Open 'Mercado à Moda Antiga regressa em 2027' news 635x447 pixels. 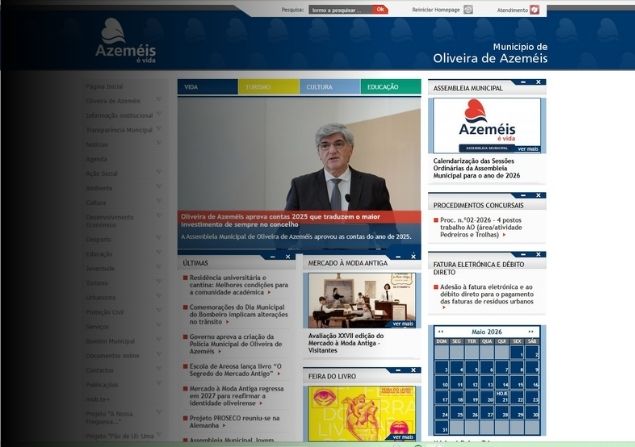[237, 396]
